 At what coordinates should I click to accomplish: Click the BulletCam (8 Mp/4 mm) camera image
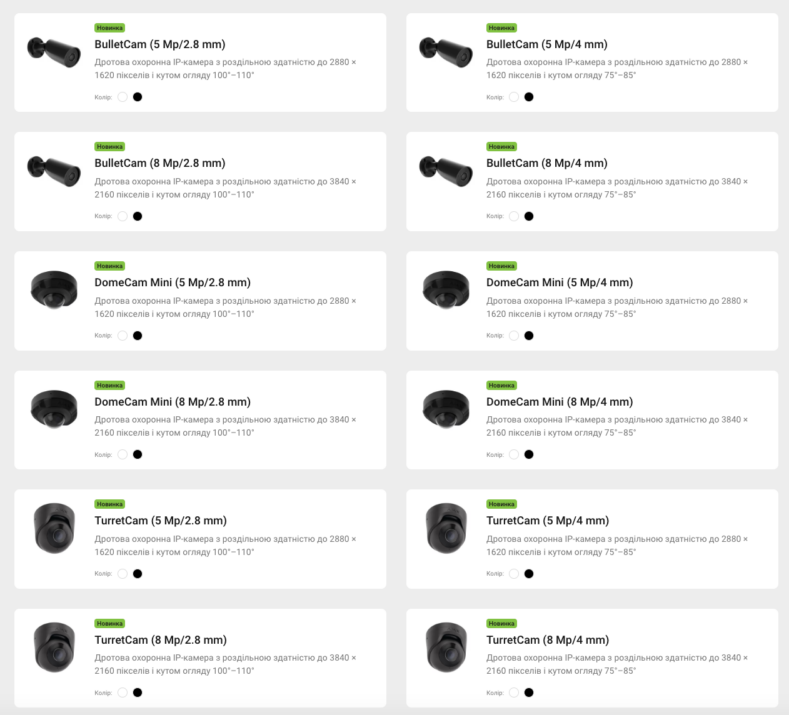tap(446, 168)
